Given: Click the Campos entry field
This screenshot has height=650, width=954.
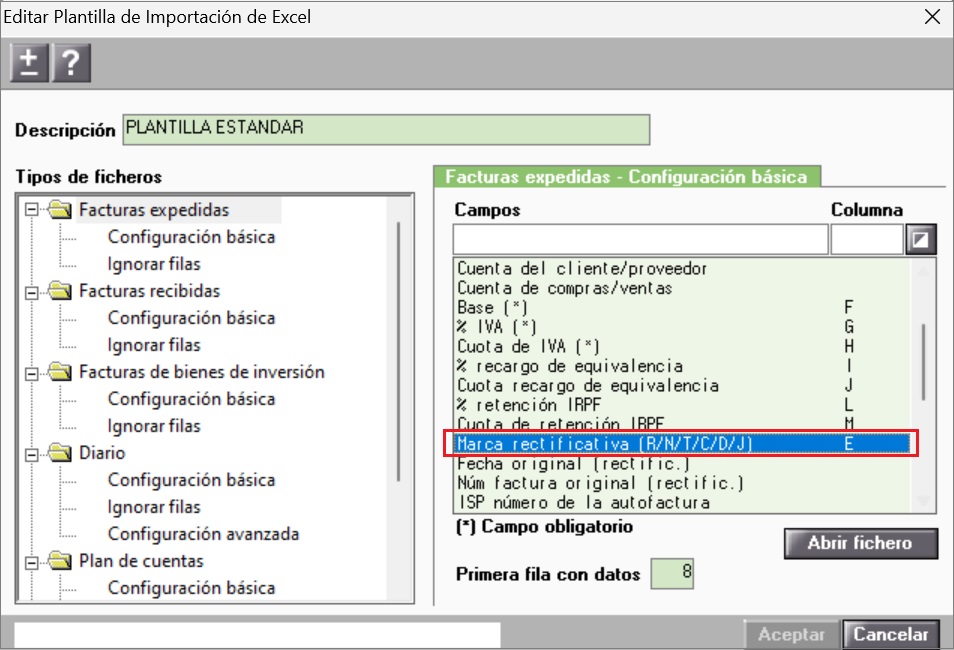Looking at the screenshot, I should 640,239.
